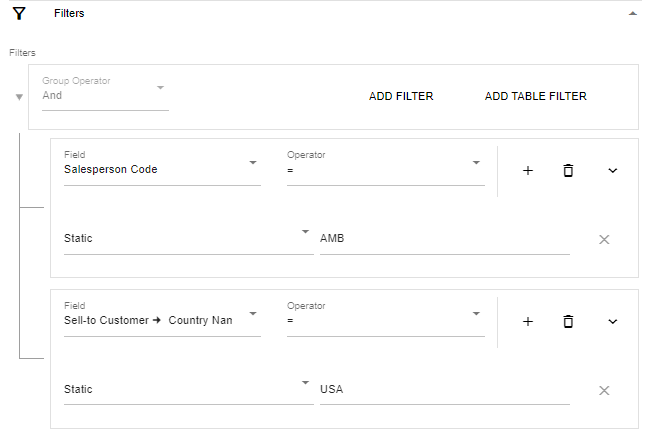The height and width of the screenshot is (442, 651).
Task: Open the Operator dropdown for Country filter
Action: point(385,318)
